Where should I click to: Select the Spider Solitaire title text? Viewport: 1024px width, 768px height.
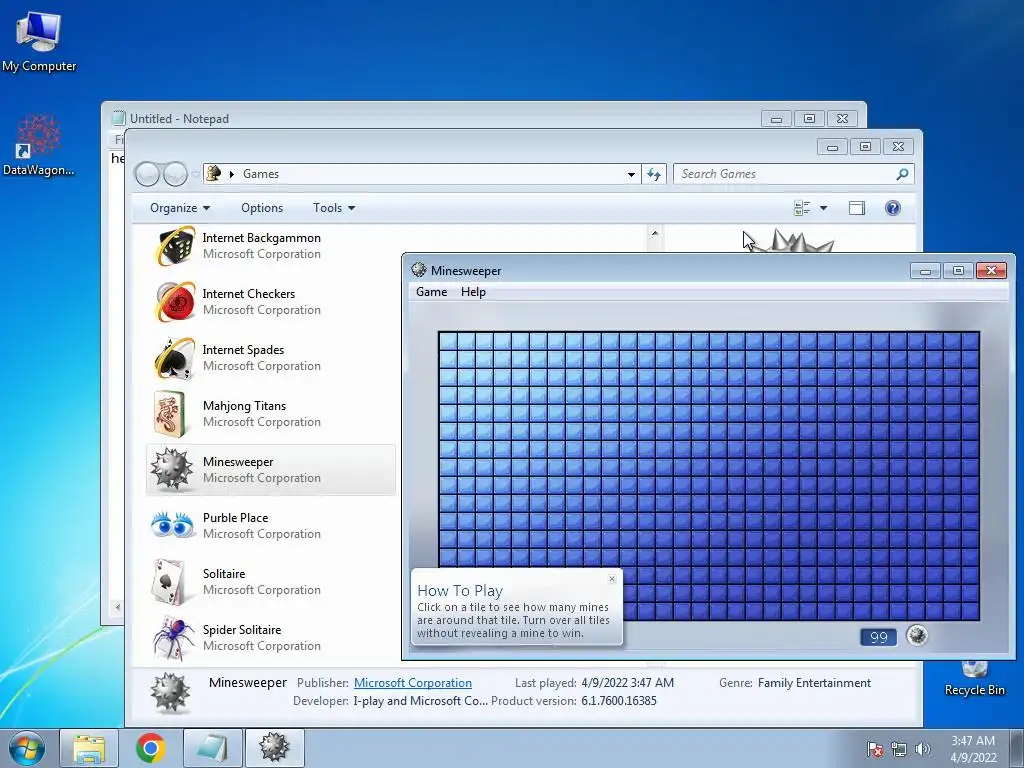tap(242, 630)
